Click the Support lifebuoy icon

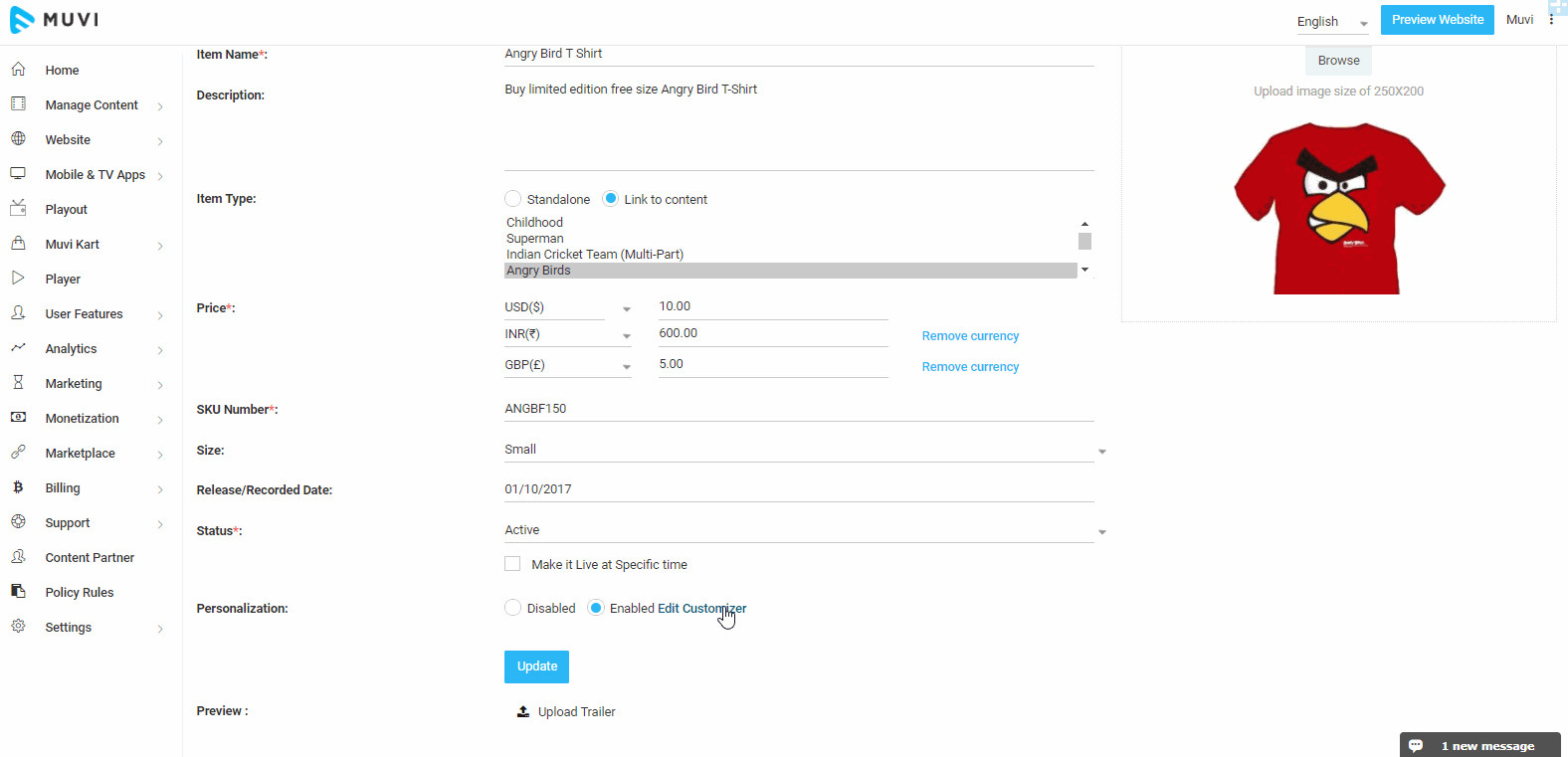[x=18, y=521]
